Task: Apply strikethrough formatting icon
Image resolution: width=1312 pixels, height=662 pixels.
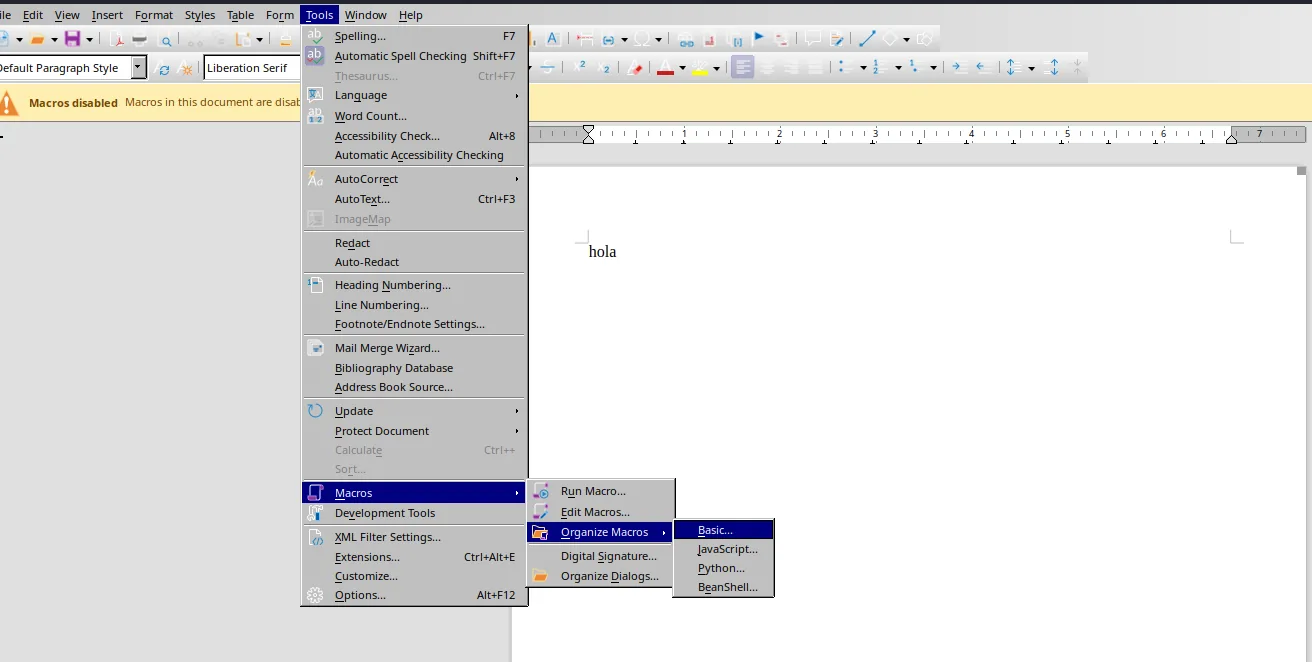Action: coord(547,68)
